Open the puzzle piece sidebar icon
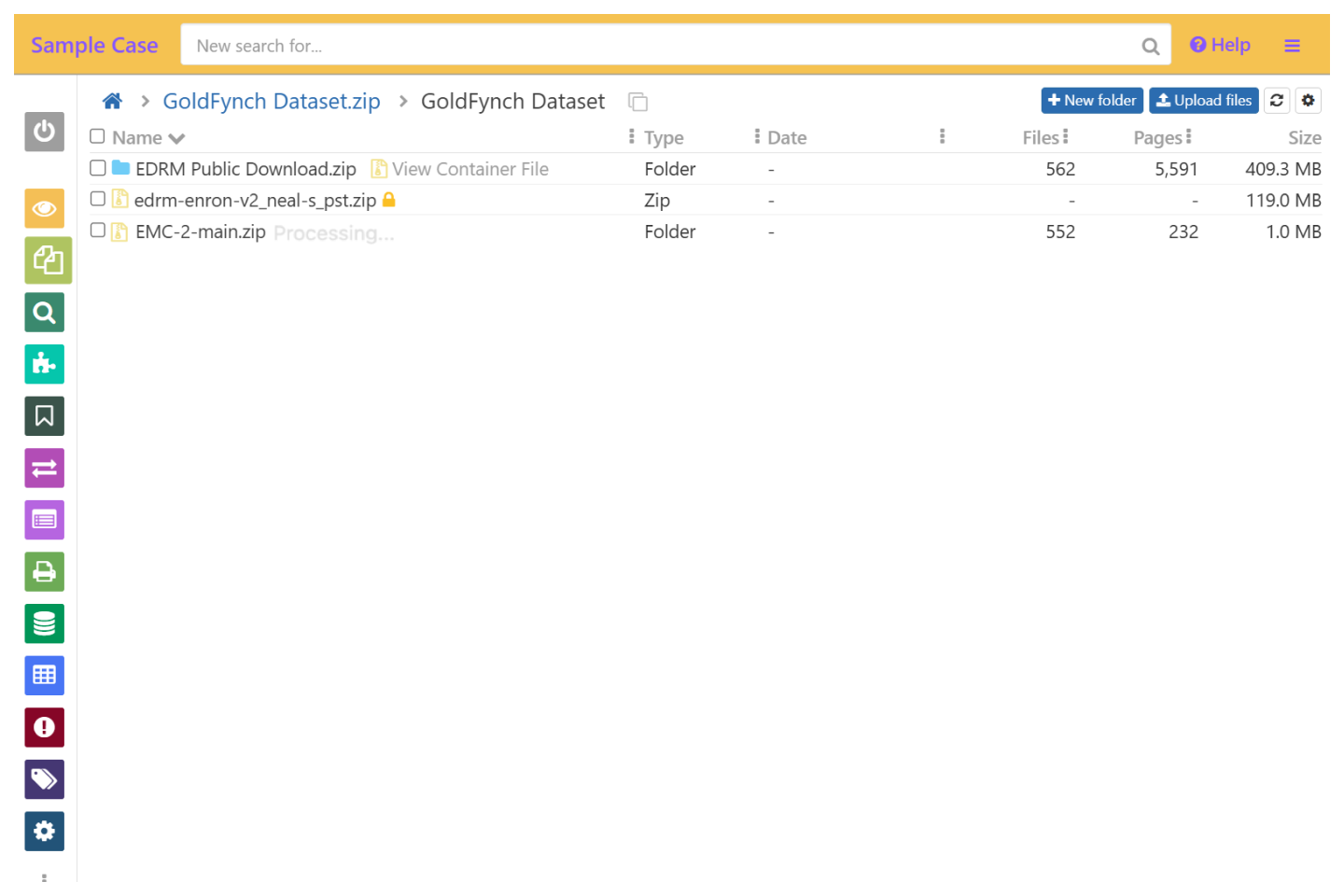The image size is (1344, 896). click(x=44, y=364)
